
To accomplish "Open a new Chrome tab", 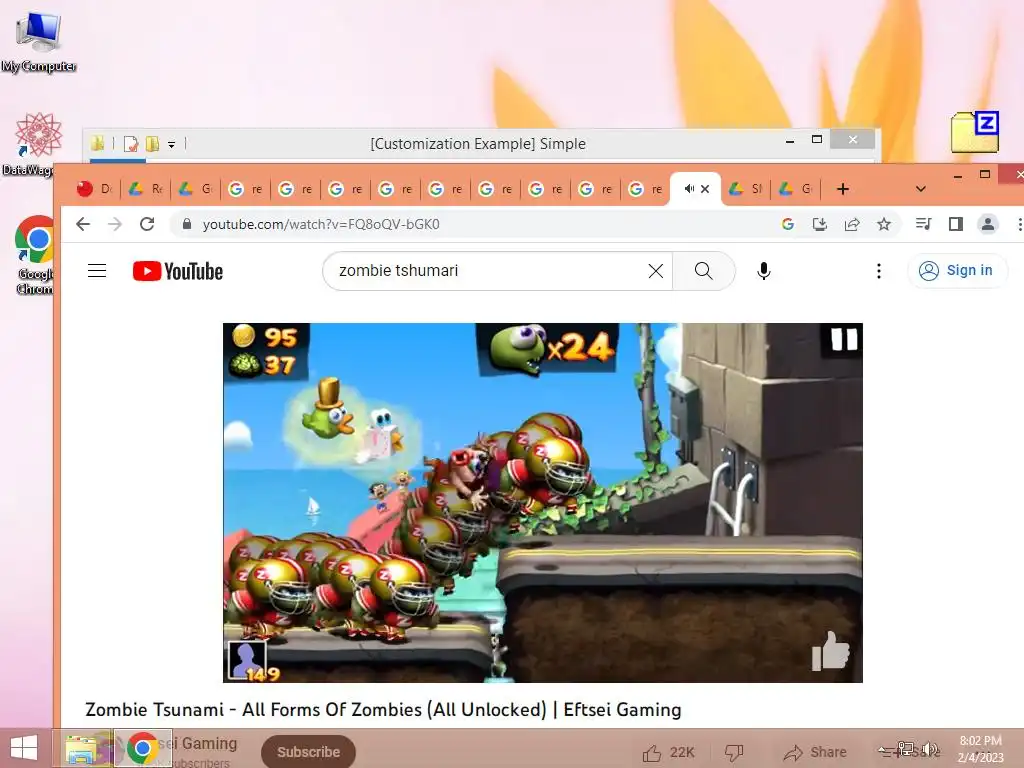I will coord(842,189).
